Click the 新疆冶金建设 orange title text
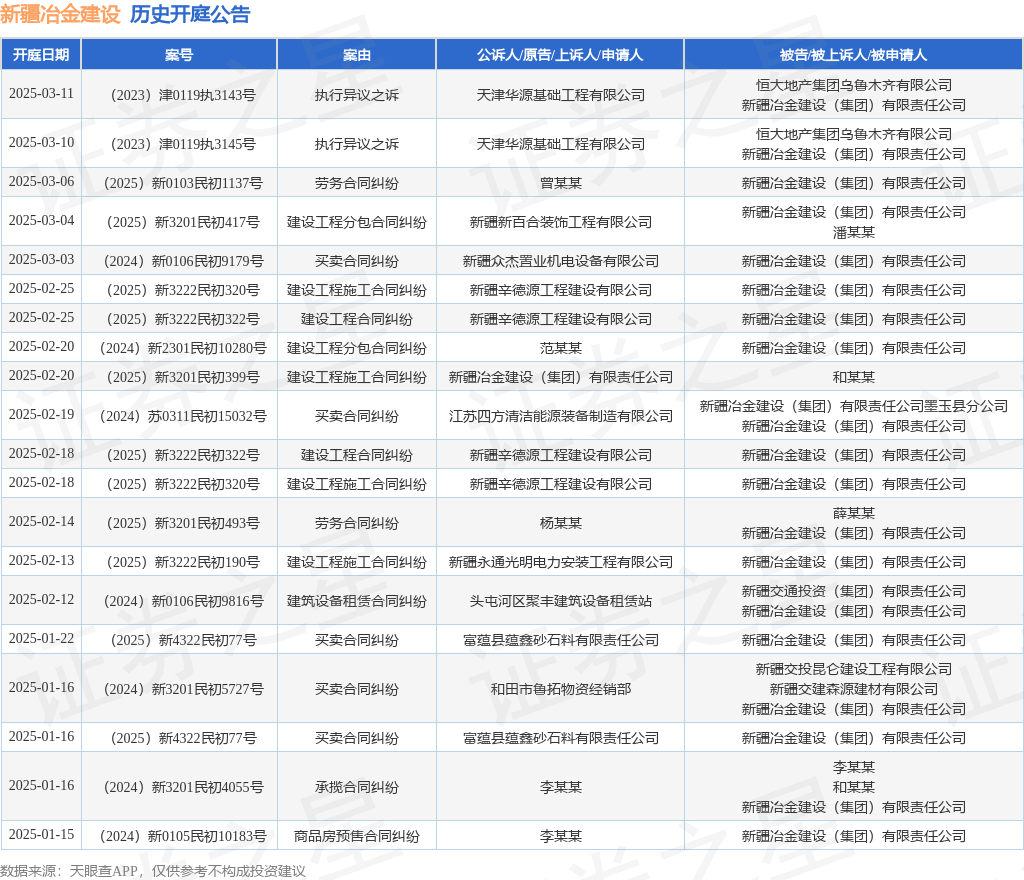Viewport: 1024px width, 880px height. (60, 14)
